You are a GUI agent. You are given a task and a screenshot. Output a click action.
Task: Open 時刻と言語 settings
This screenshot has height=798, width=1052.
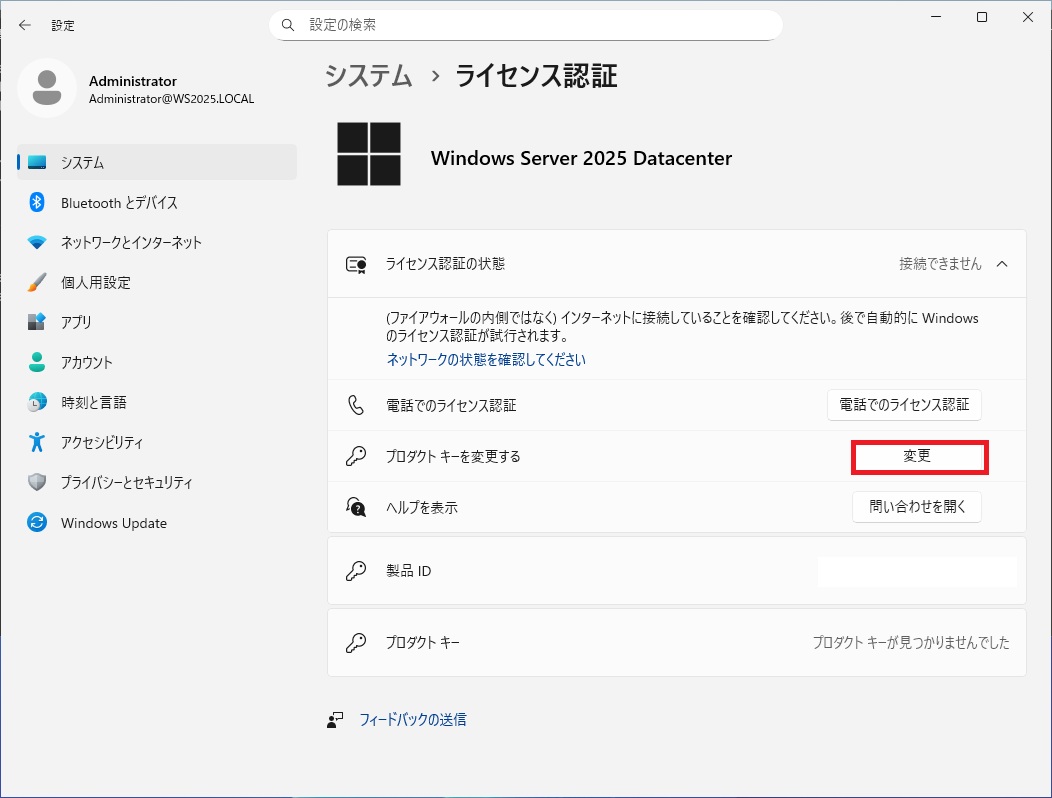(x=157, y=402)
